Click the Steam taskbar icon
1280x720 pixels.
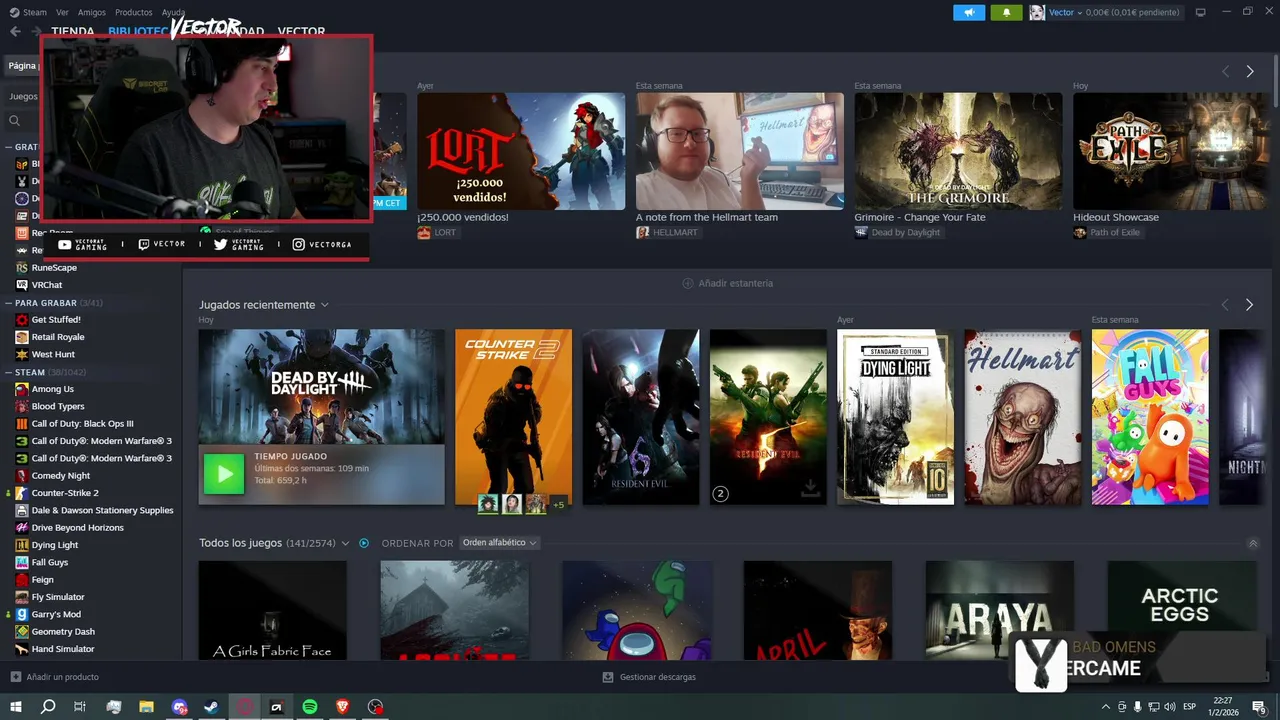211,707
